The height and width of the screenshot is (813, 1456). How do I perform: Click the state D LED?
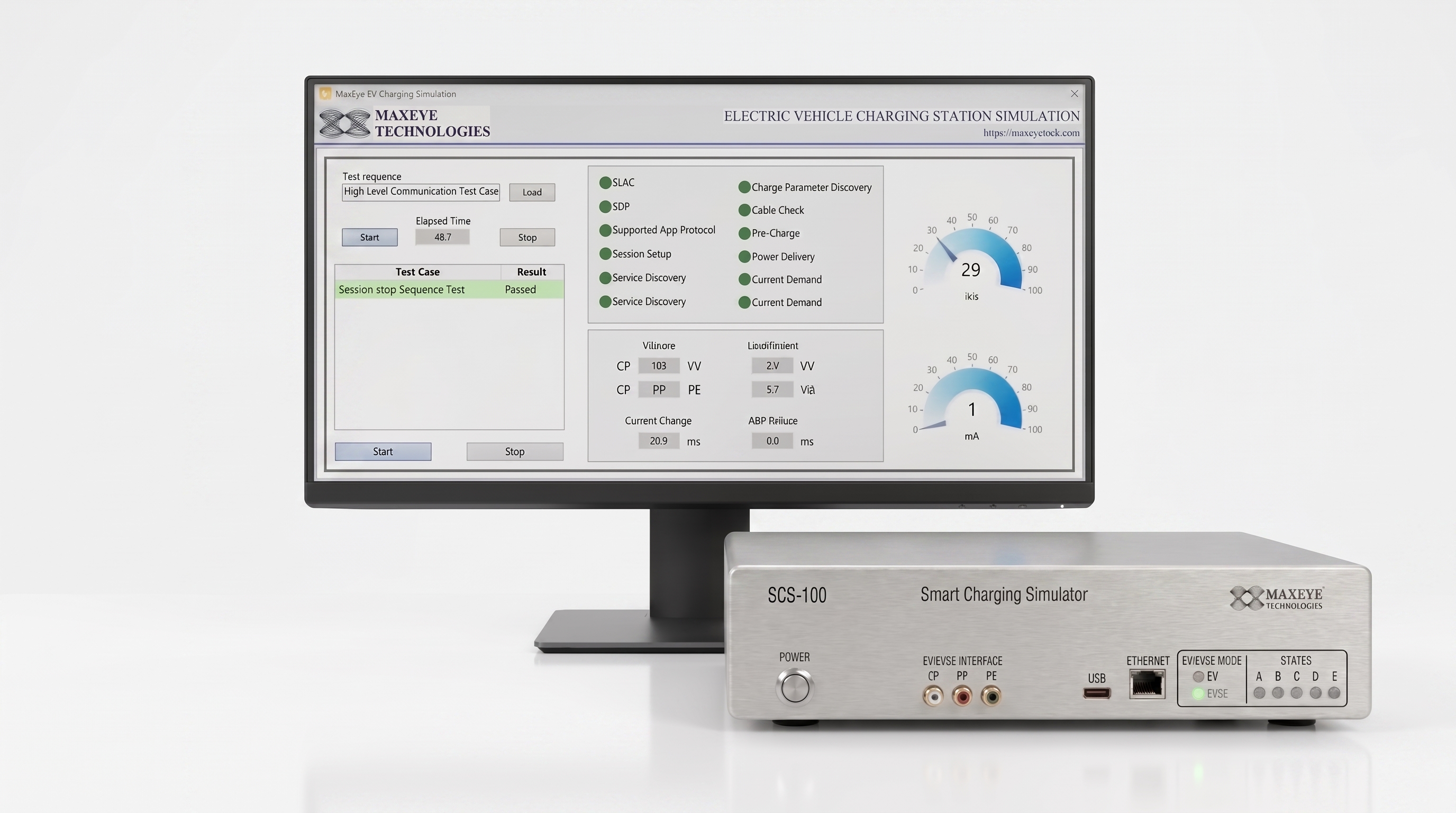[1316, 693]
